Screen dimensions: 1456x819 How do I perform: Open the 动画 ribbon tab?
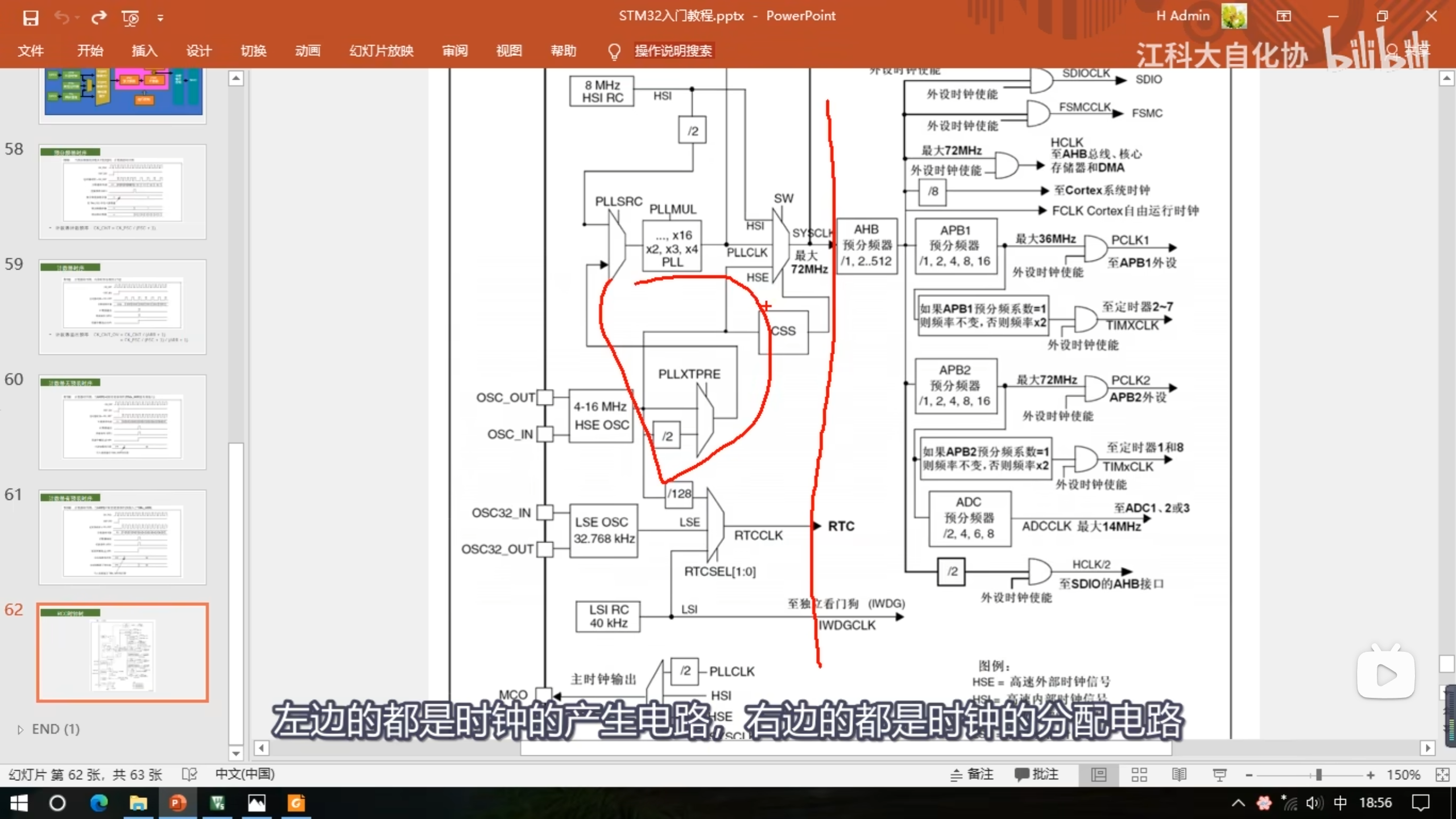(307, 51)
